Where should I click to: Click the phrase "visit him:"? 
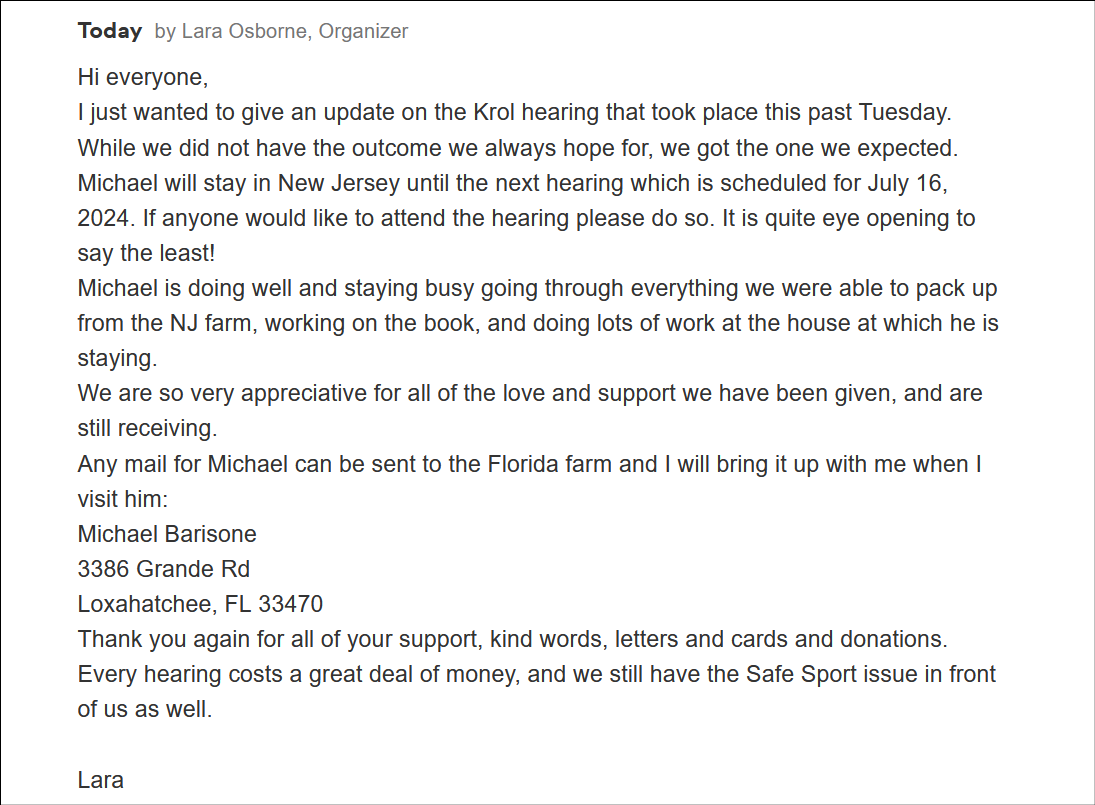tap(123, 499)
